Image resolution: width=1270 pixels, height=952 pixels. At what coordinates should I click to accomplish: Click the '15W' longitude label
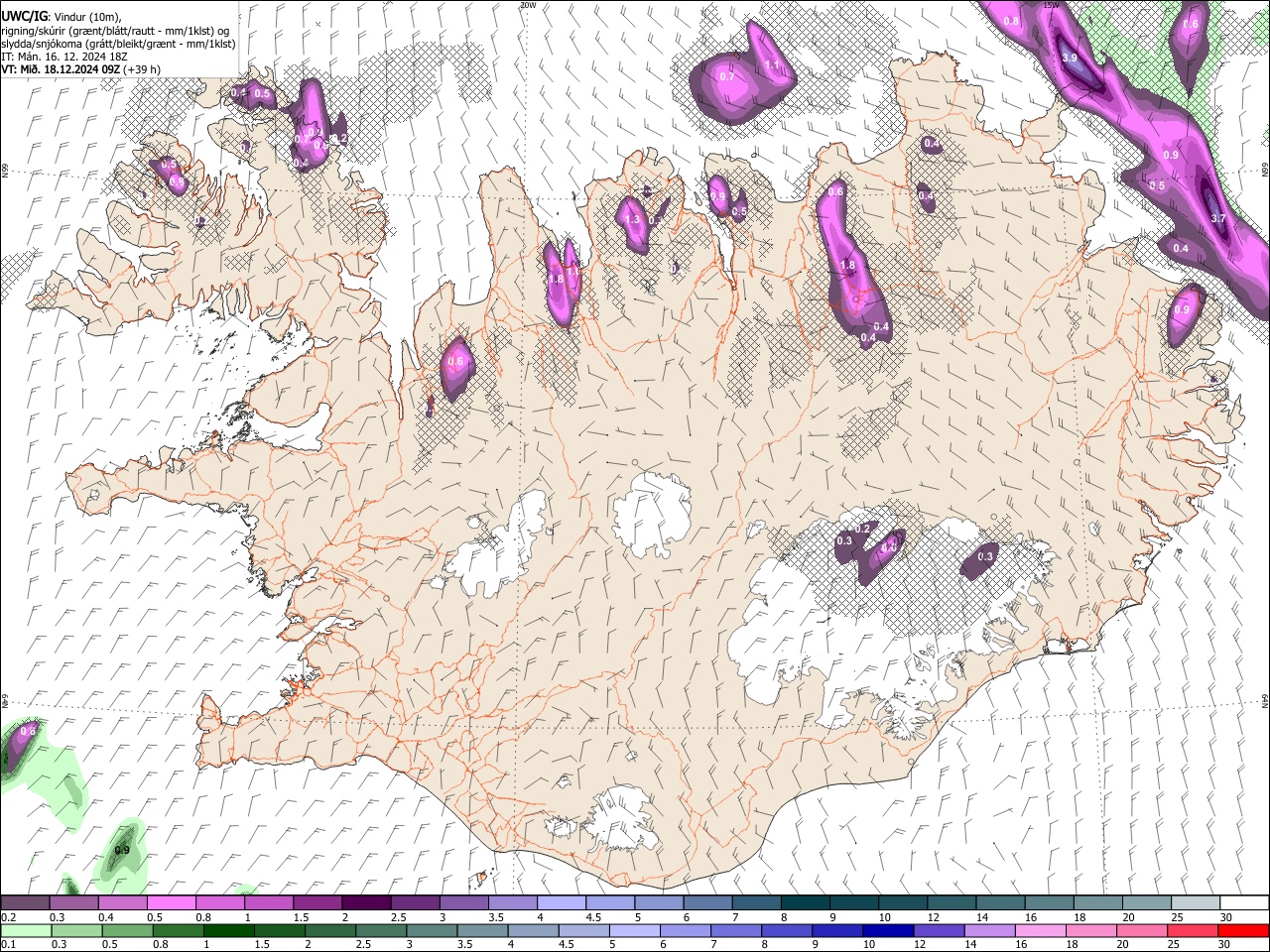point(1052,5)
